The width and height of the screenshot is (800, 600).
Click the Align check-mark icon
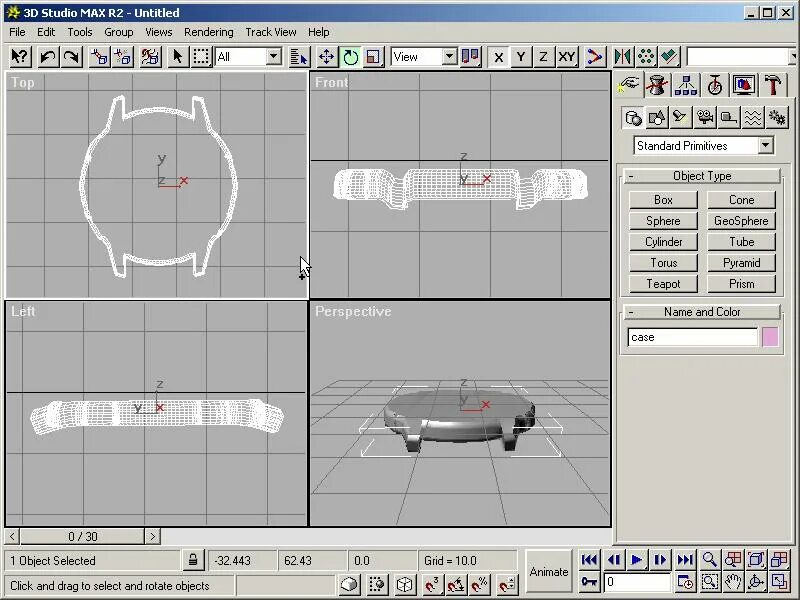click(669, 57)
